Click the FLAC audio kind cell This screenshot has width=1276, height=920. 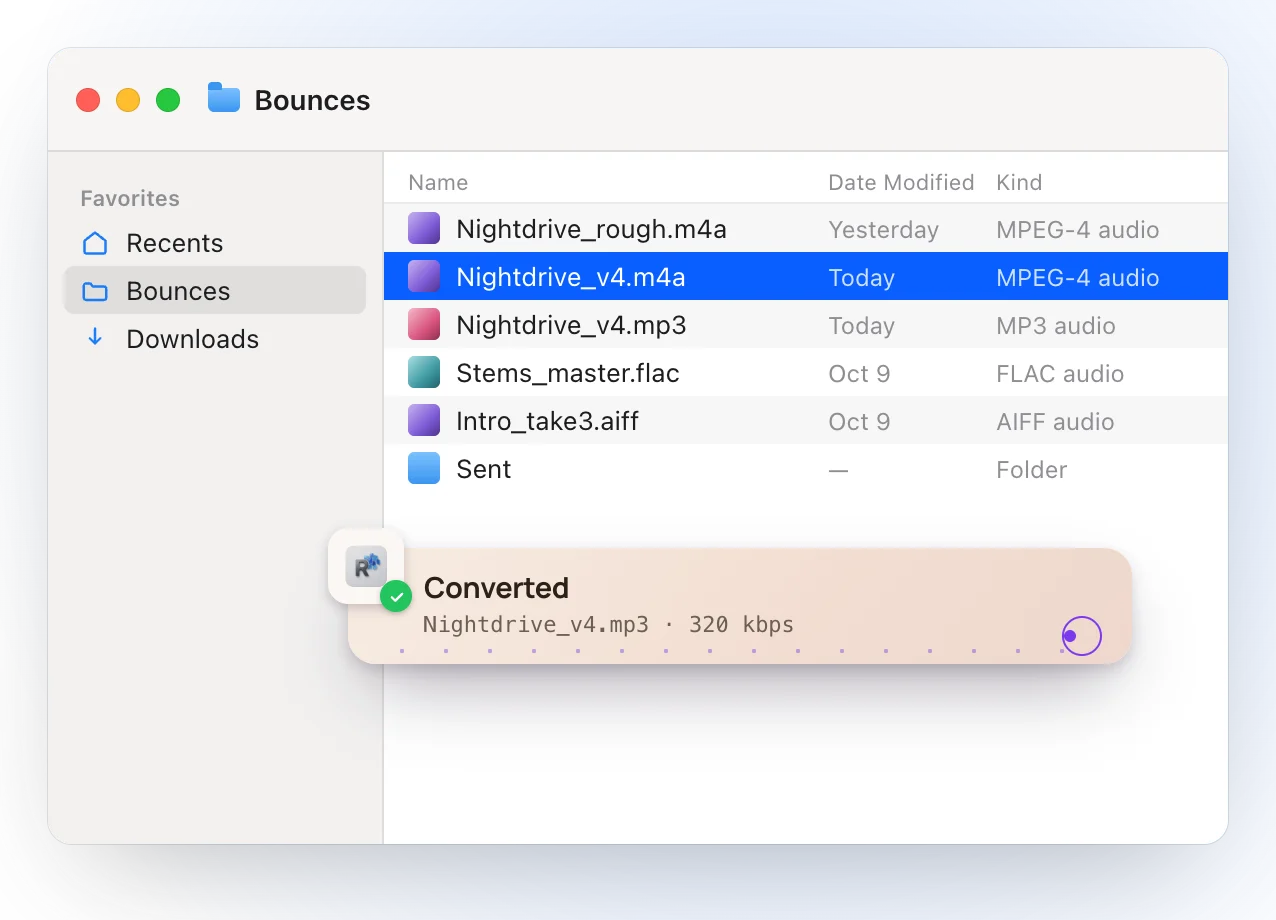[x=1060, y=374]
